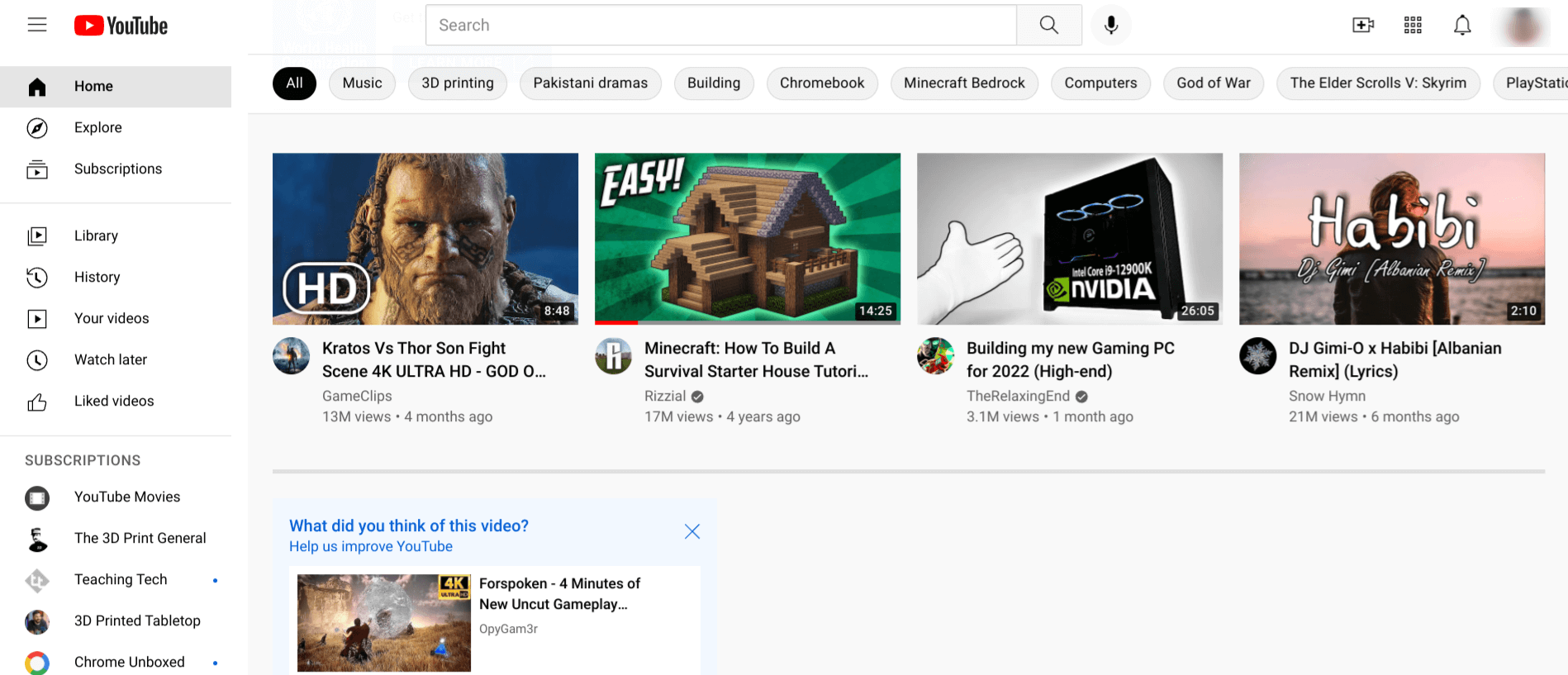Open Subscriptions in the sidebar

[x=116, y=169]
